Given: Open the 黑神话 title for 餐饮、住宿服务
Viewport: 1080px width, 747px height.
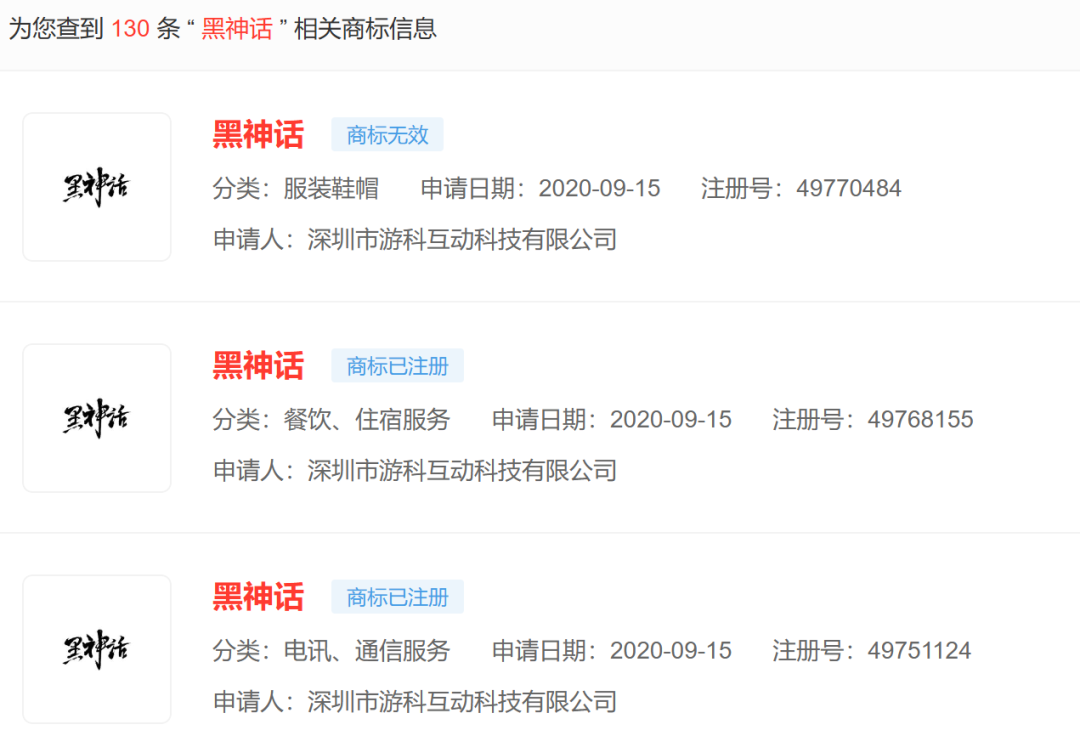Looking at the screenshot, I should click(258, 366).
